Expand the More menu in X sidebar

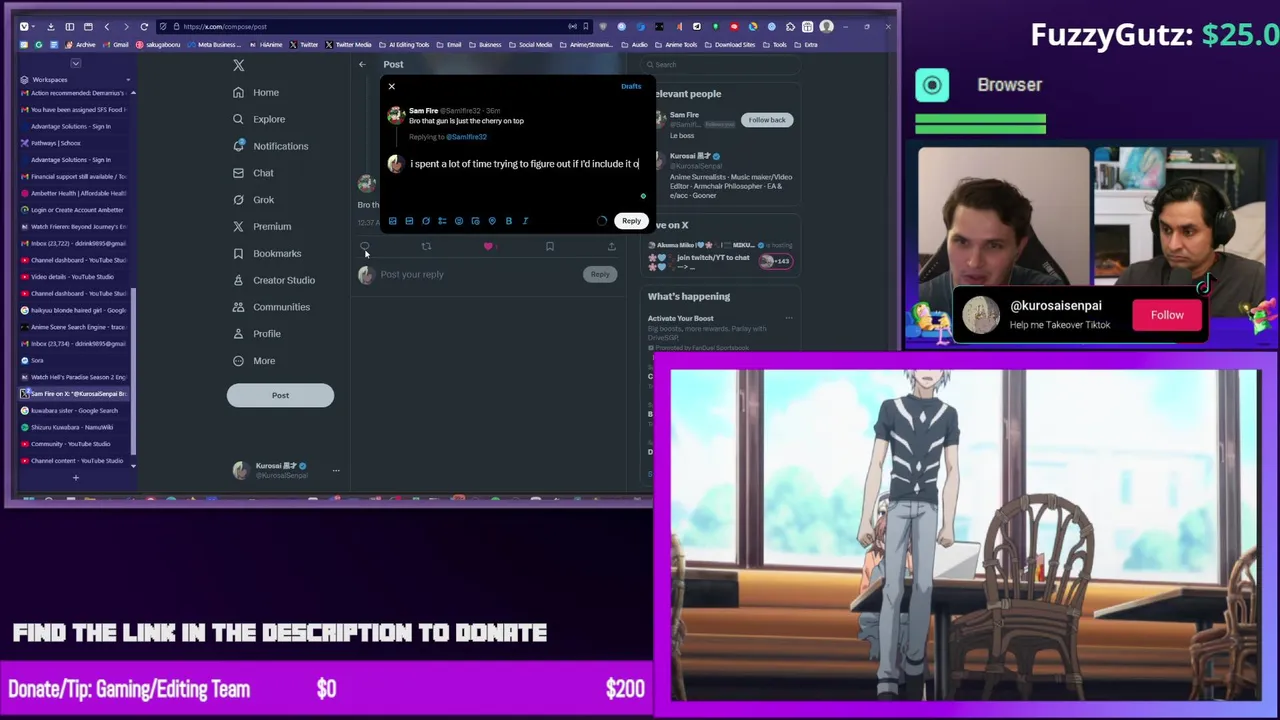253,361
